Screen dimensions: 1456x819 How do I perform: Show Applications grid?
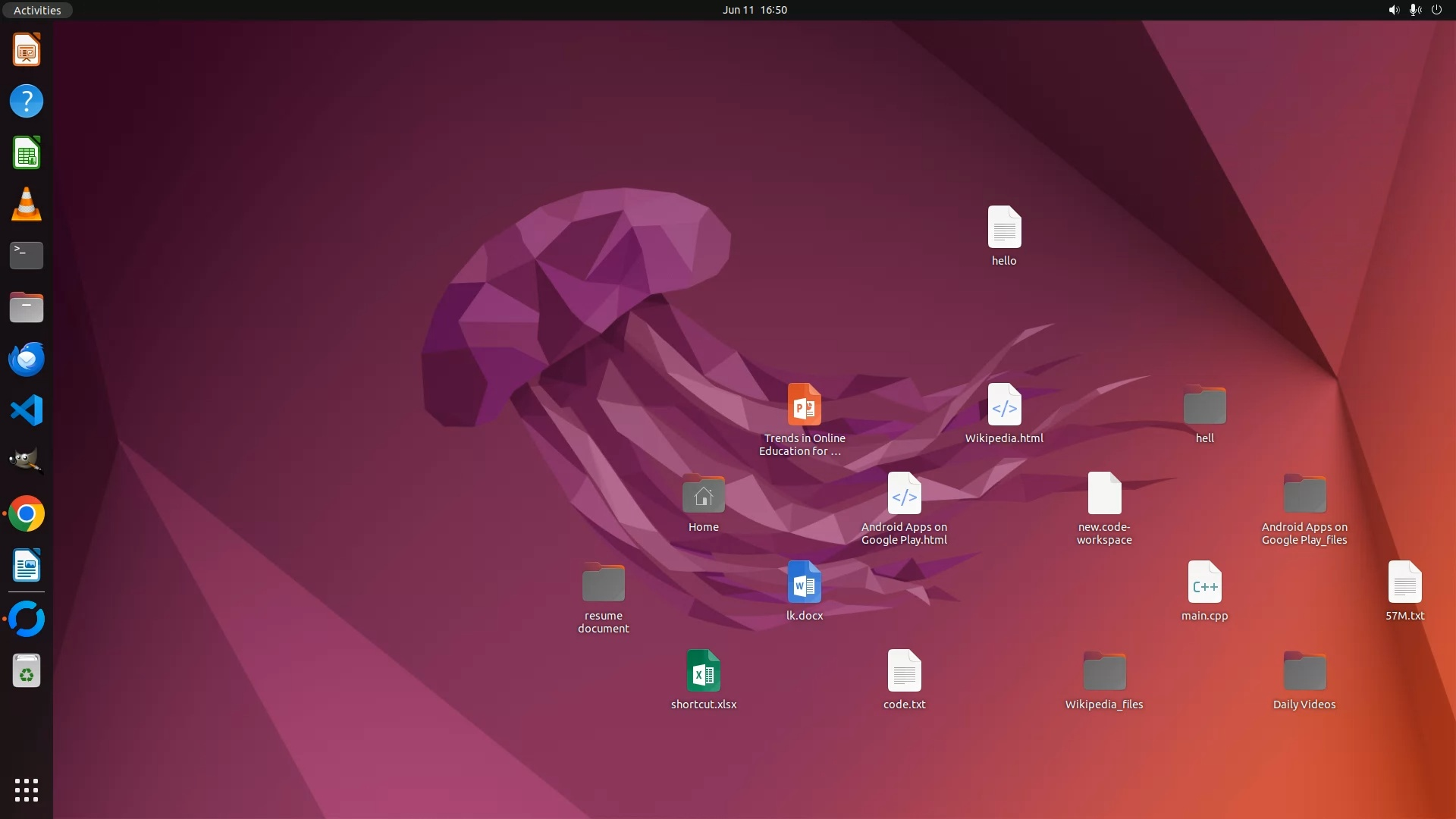pos(27,790)
